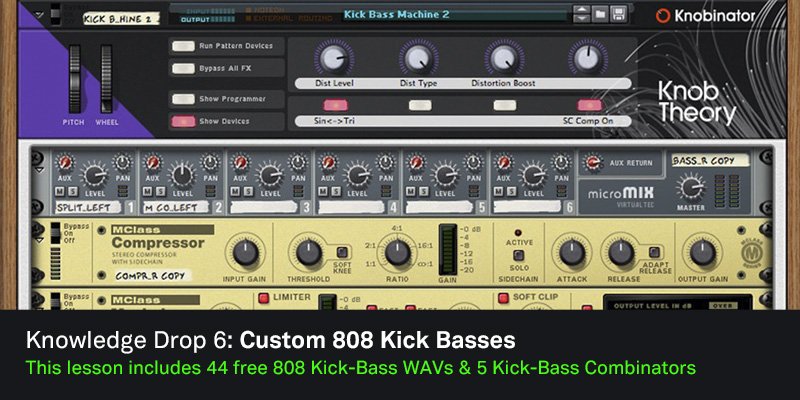Click the Dist Type rotary knob
The width and height of the screenshot is (800, 400).
pyautogui.click(x=419, y=59)
